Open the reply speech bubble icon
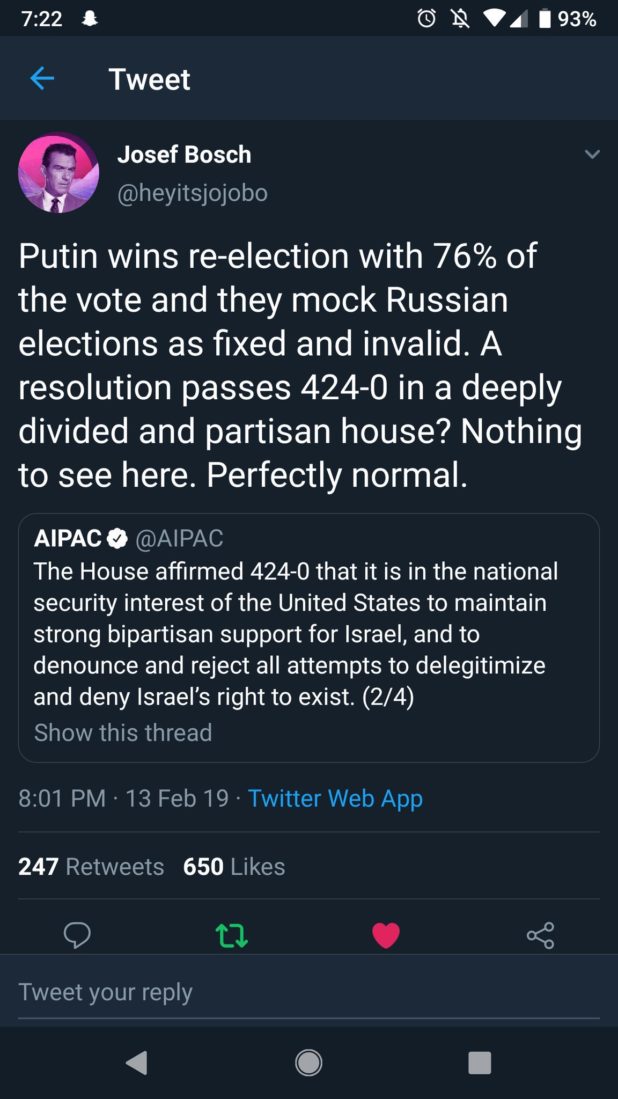The image size is (618, 1099). [77, 935]
